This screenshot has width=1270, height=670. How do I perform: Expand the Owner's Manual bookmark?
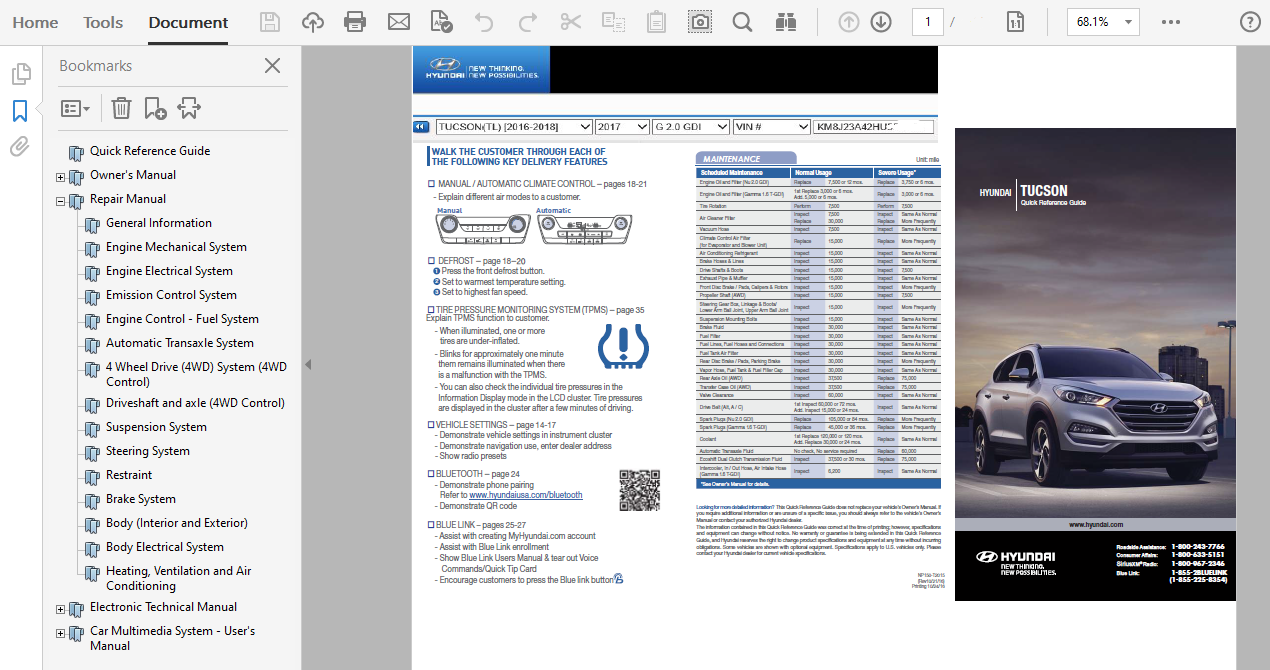tap(60, 177)
